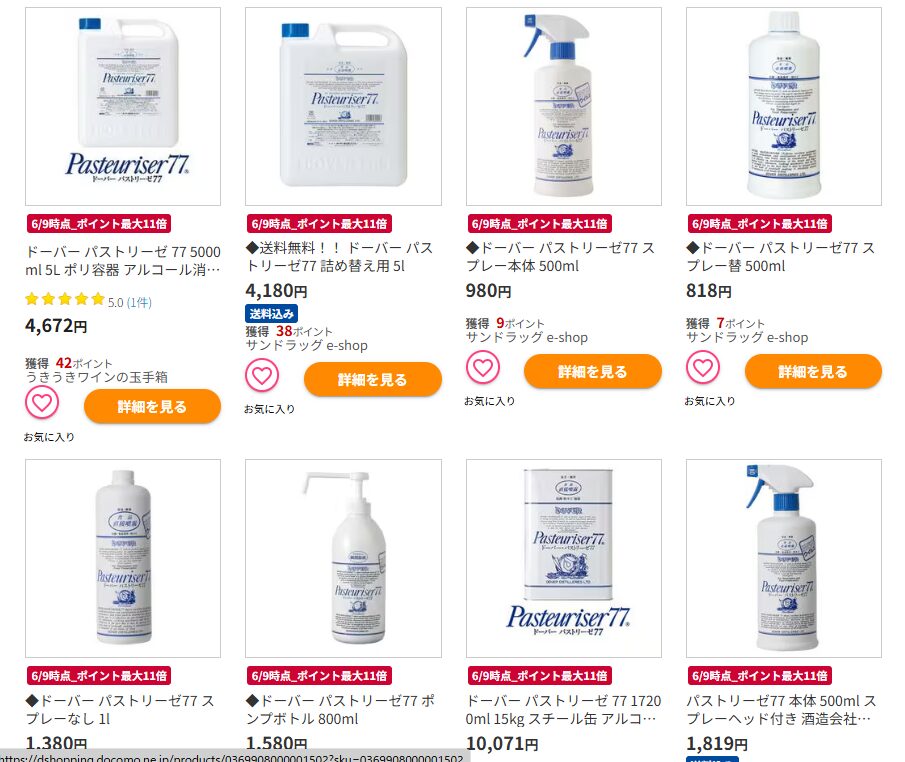
Task: Open the スプレー本体 500ml product image
Action: point(564,106)
